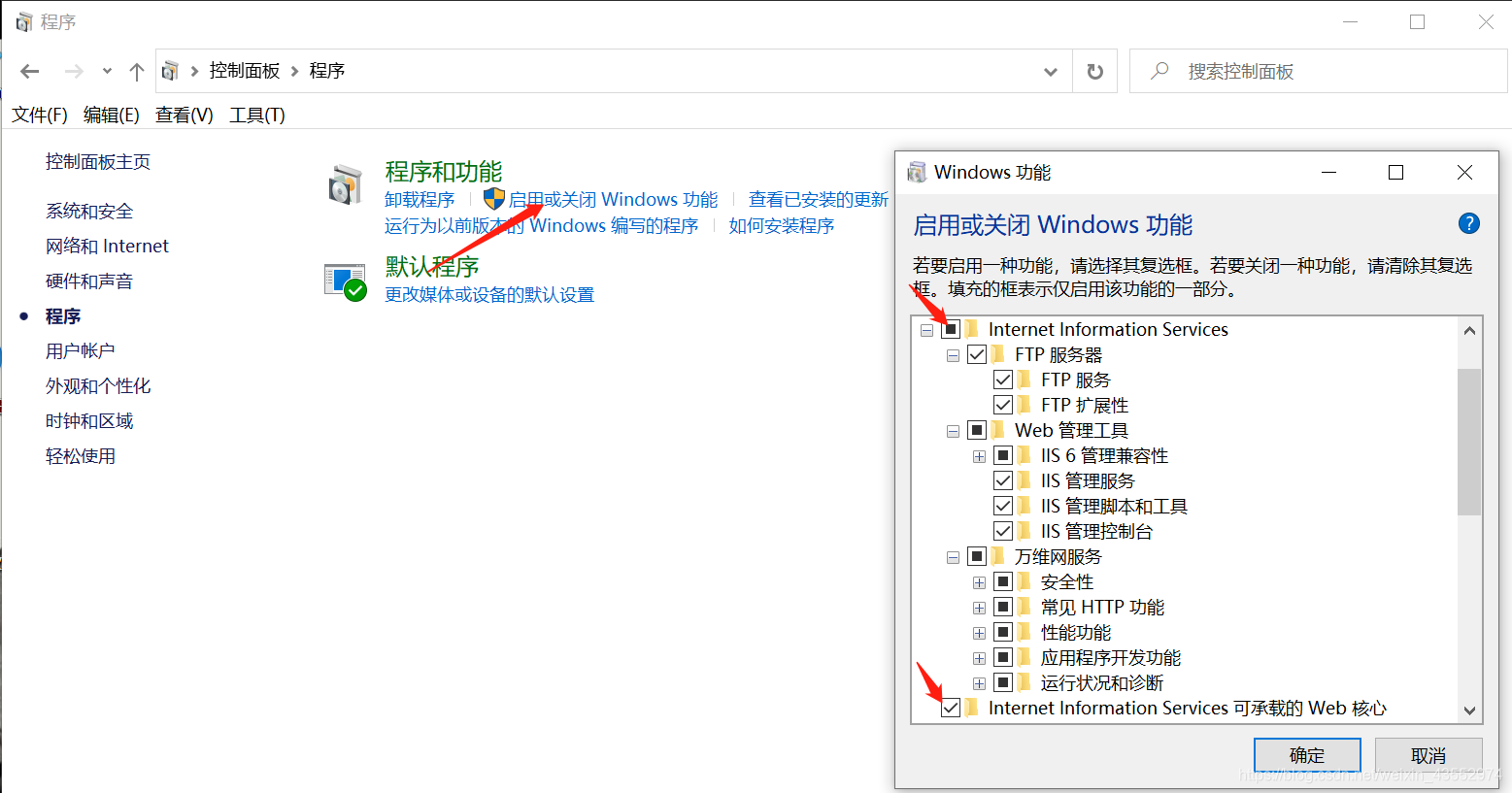The width and height of the screenshot is (1512, 793).
Task: Refresh the Control Panel view
Action: (1094, 71)
